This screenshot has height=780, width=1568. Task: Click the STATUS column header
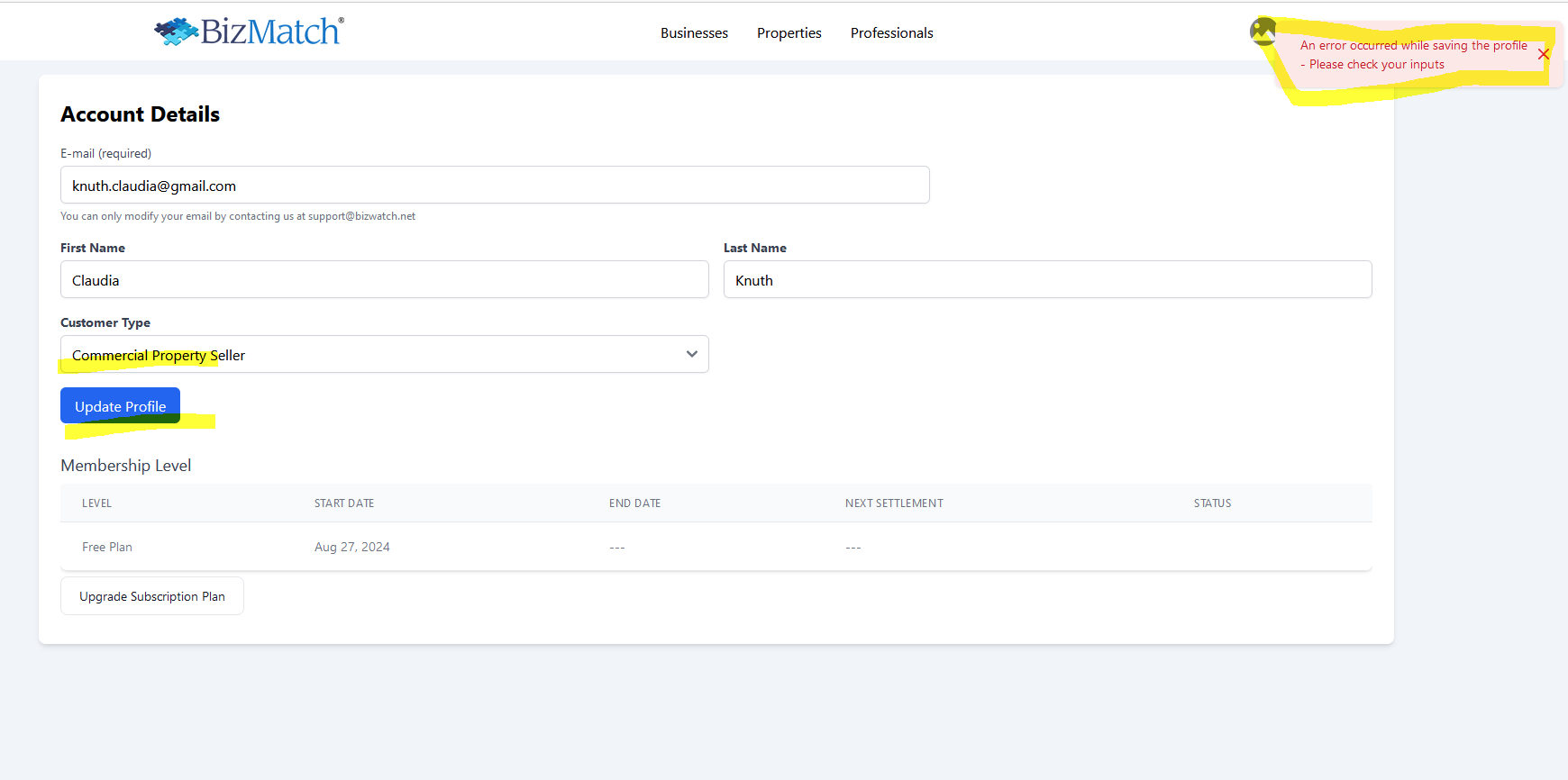point(1212,503)
